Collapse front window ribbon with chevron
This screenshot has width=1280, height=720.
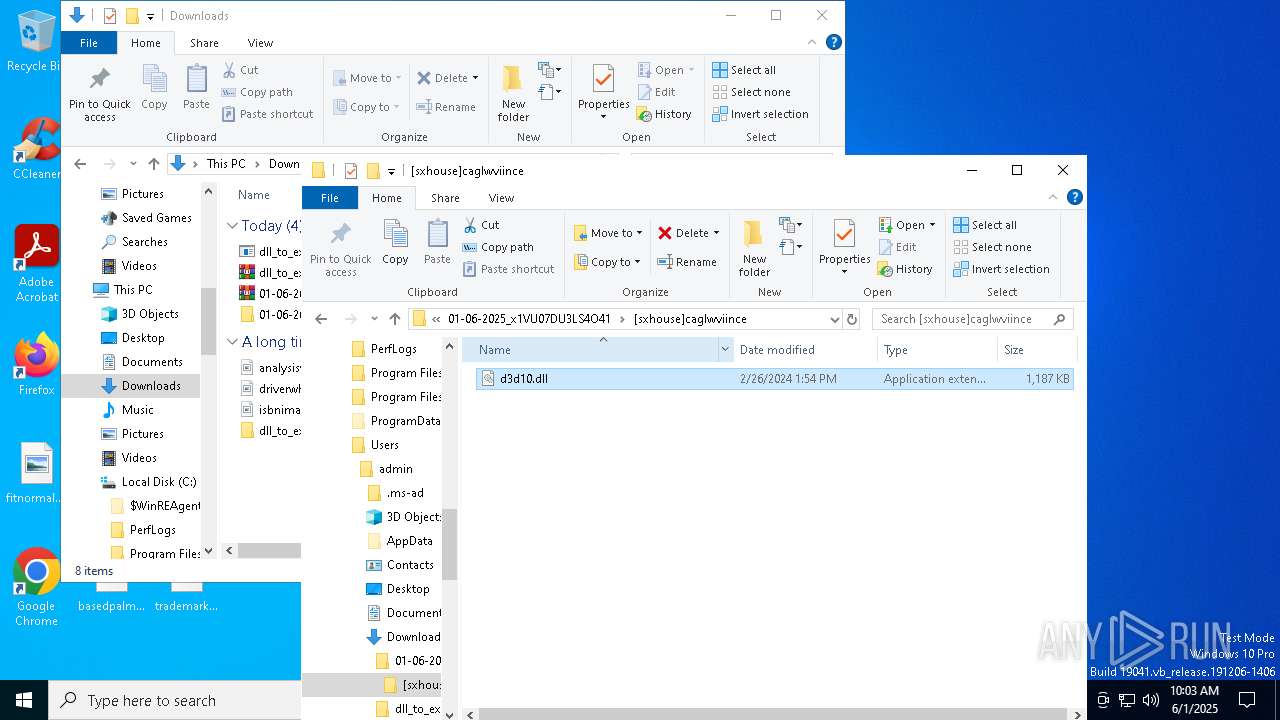(1053, 198)
